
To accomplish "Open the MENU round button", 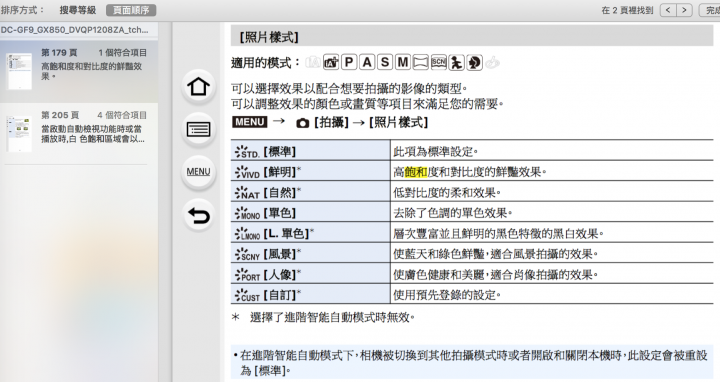I will point(198,172).
